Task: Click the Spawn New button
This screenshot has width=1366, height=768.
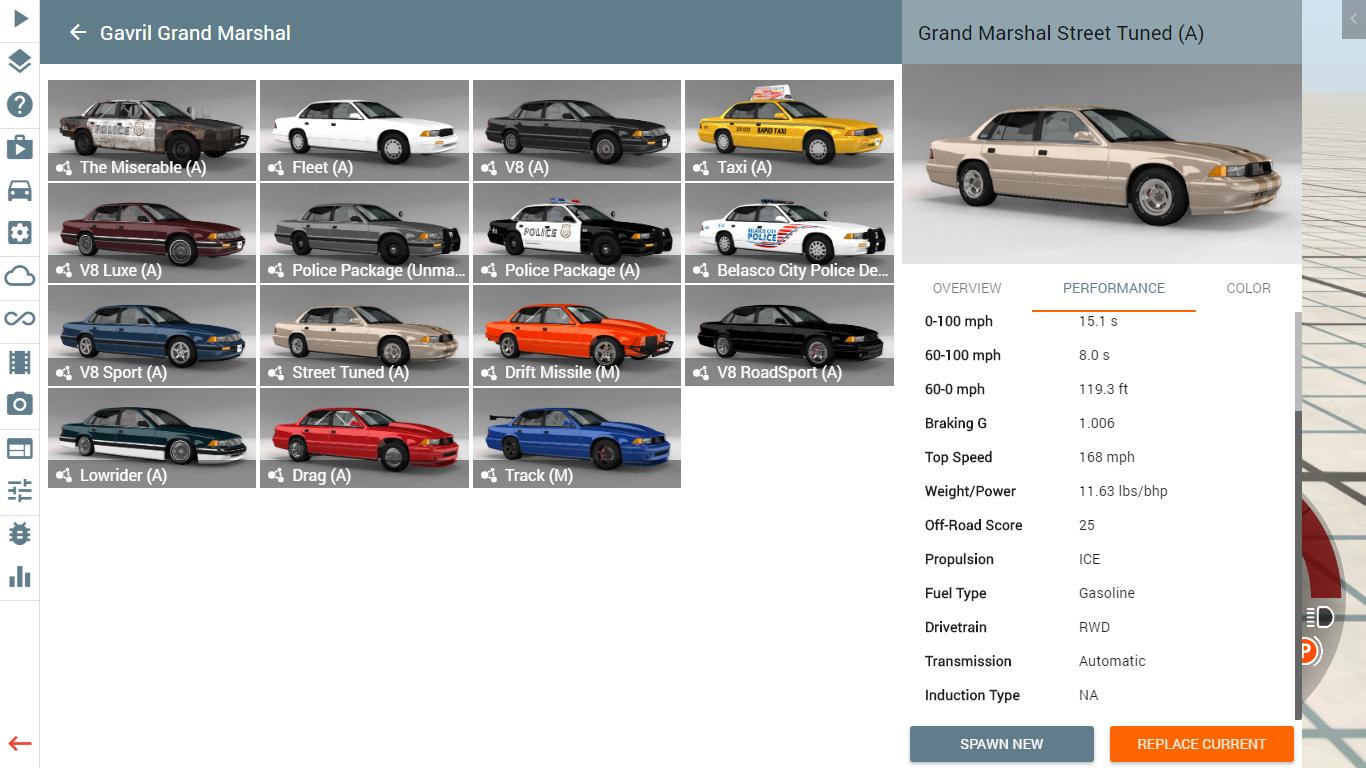Action: tap(1002, 744)
